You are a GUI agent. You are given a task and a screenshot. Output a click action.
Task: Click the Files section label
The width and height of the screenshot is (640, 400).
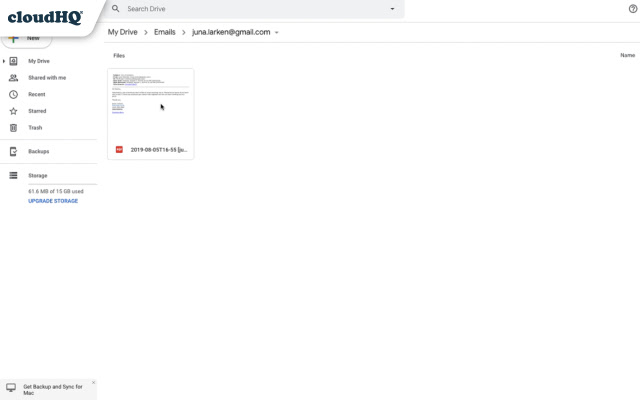click(x=119, y=56)
